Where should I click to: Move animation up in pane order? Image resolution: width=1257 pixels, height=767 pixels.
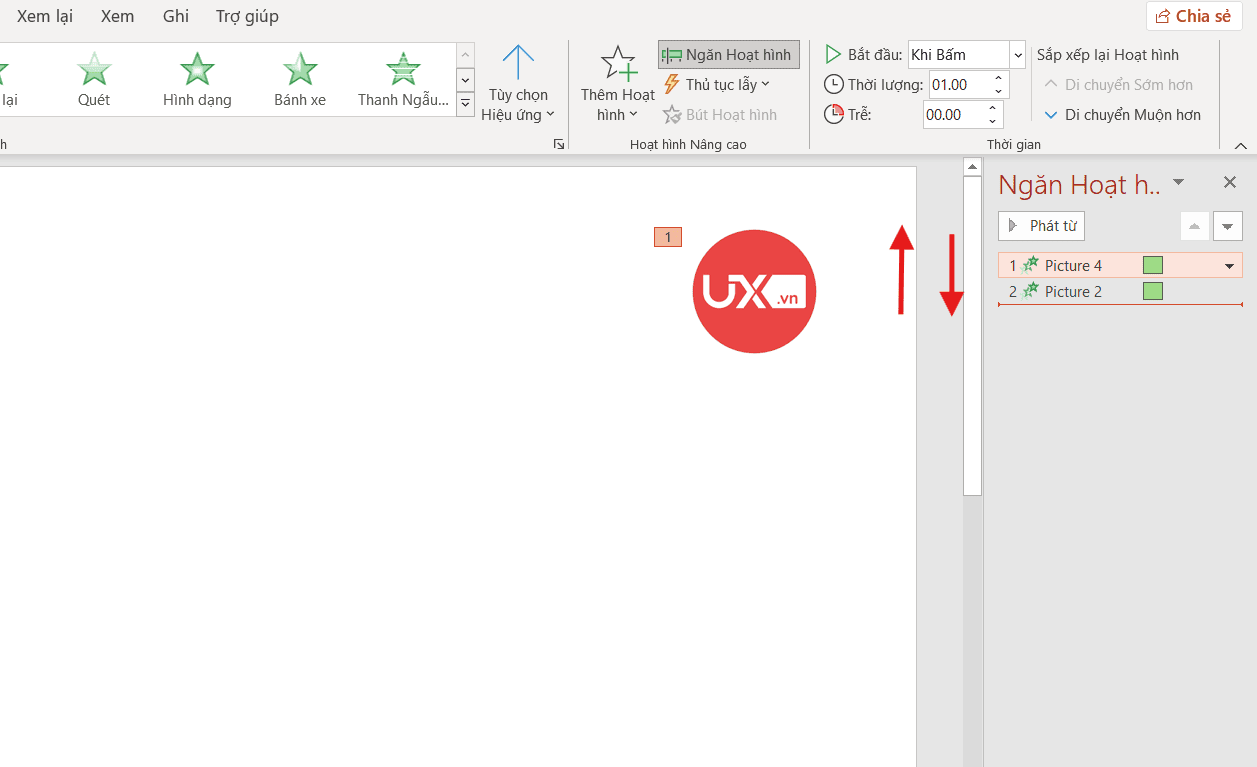coord(1194,226)
